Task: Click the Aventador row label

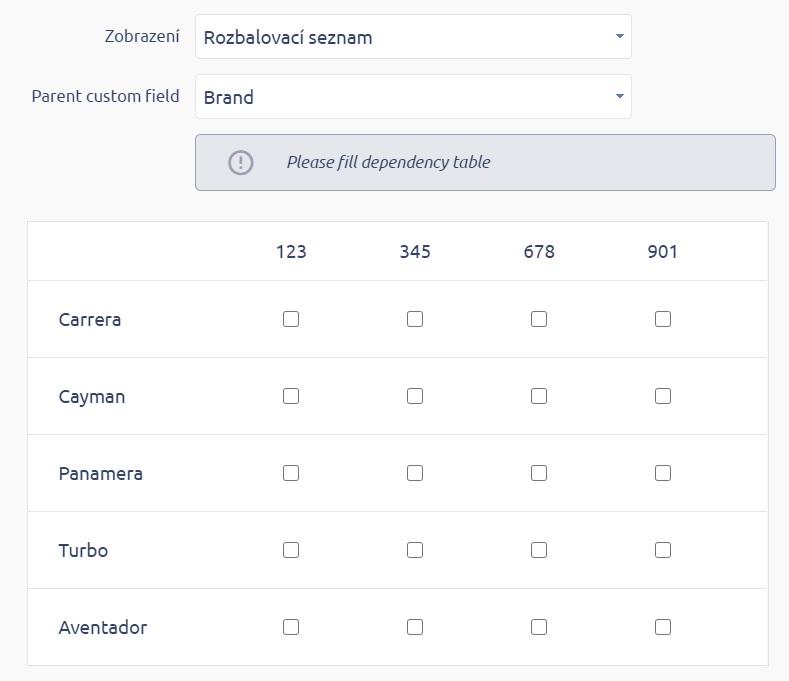Action: click(x=103, y=628)
